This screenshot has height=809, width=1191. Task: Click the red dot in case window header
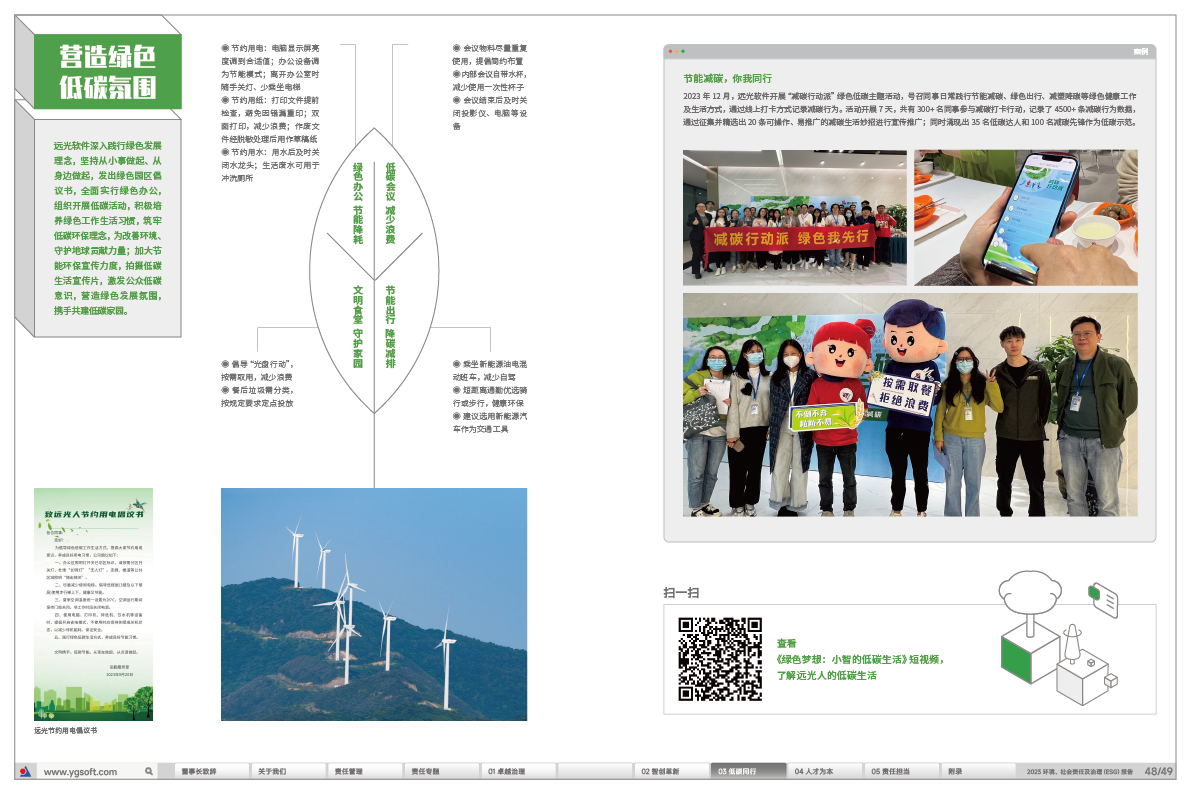coord(671,51)
